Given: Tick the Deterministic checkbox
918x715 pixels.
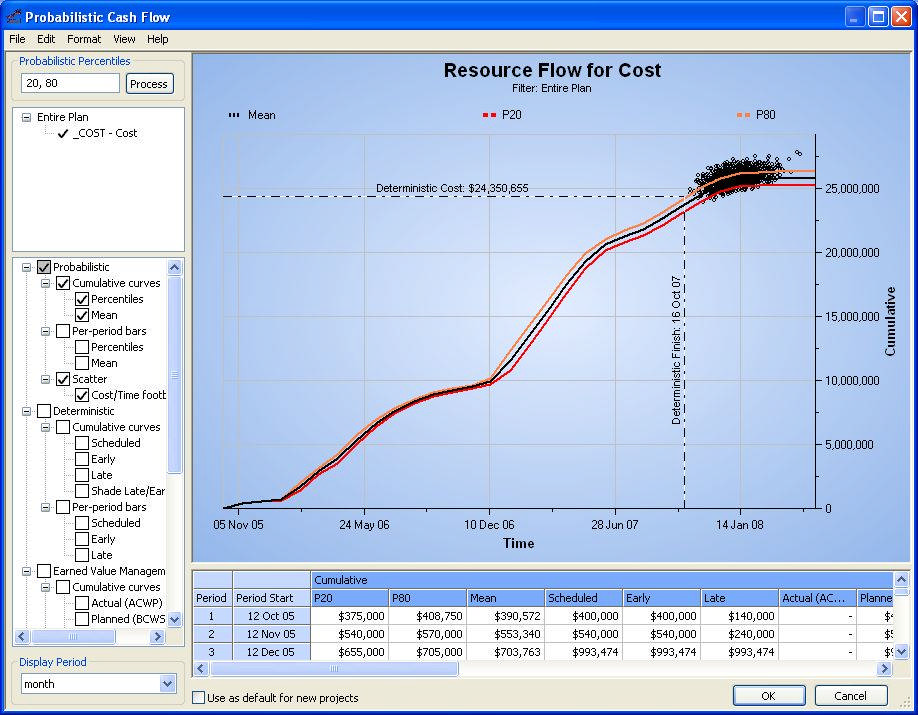Looking at the screenshot, I should 44,411.
